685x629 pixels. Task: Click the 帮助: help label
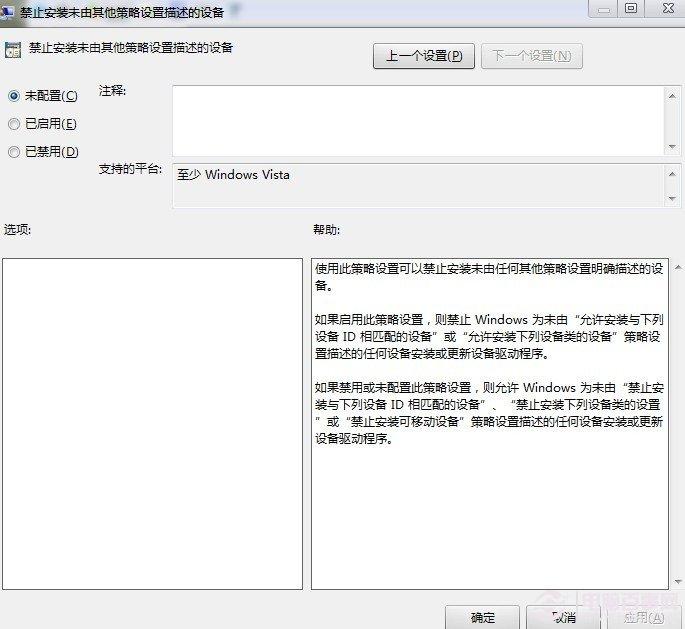326,229
